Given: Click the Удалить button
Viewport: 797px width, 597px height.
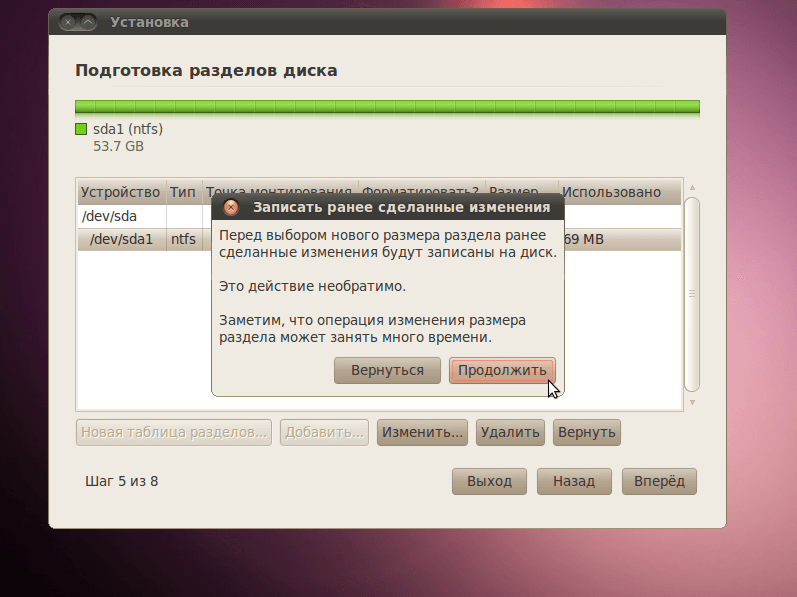Looking at the screenshot, I should (510, 432).
